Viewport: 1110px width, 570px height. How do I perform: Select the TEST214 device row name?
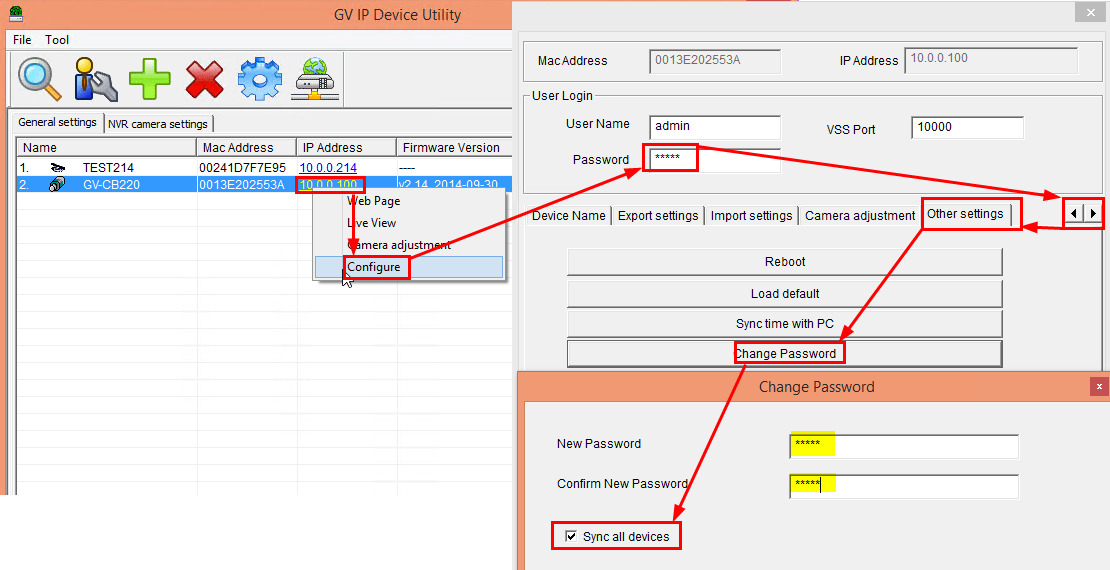108,168
